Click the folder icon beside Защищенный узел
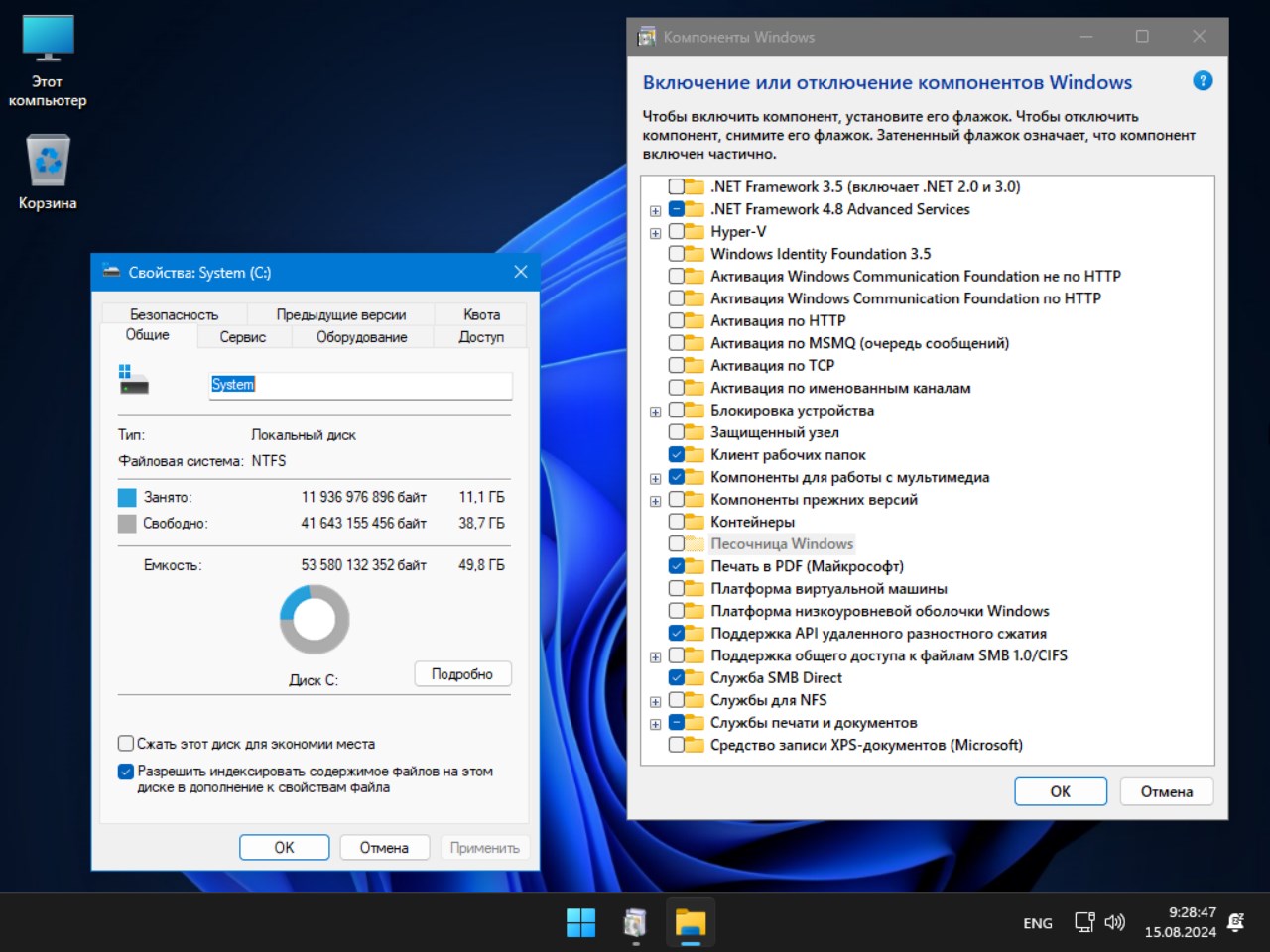Screen dimensions: 1270x952 (x=695, y=432)
